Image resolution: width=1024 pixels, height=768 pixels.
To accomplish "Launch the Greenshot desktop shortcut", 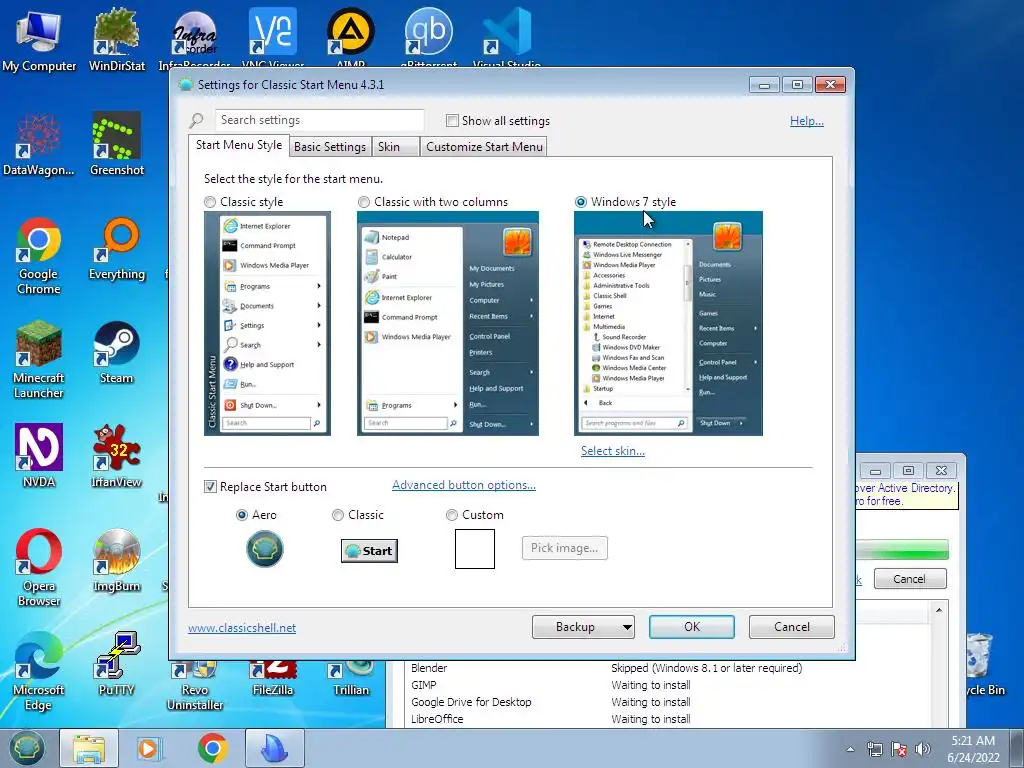I will point(117,144).
